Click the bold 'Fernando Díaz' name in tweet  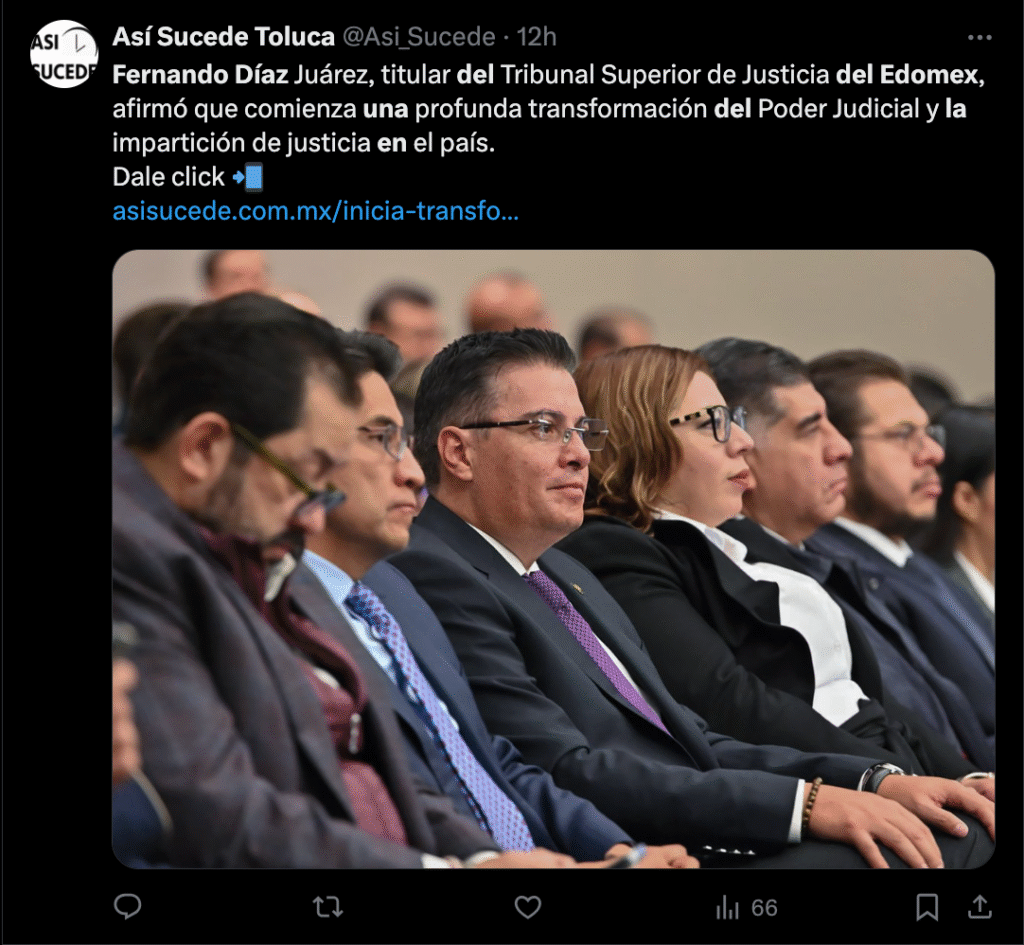[x=200, y=75]
